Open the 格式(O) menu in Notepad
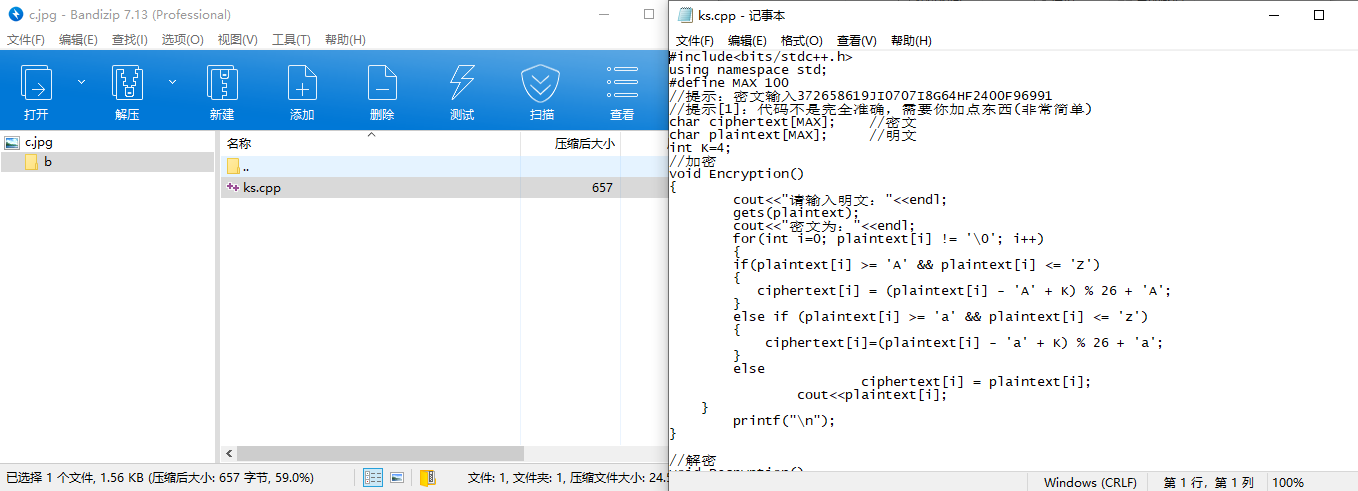 (x=801, y=41)
